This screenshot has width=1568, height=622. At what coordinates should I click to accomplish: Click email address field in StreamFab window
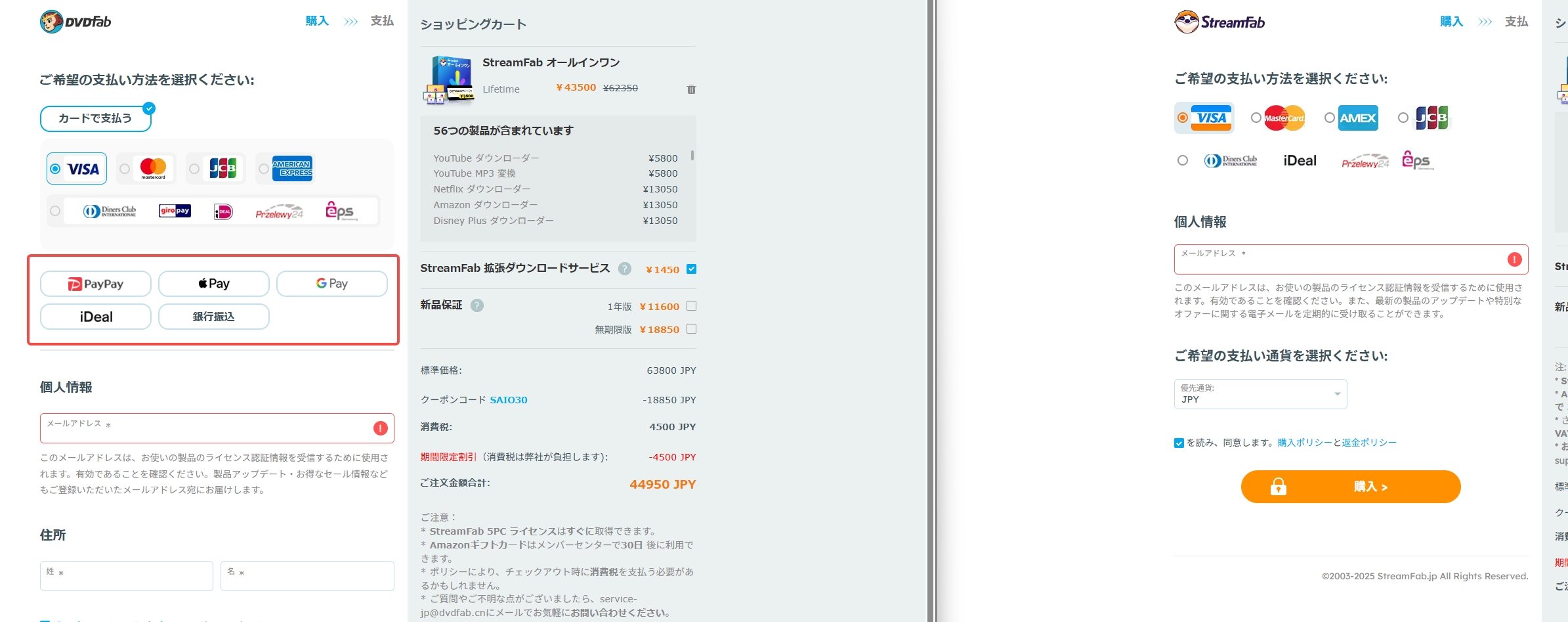tap(1351, 259)
